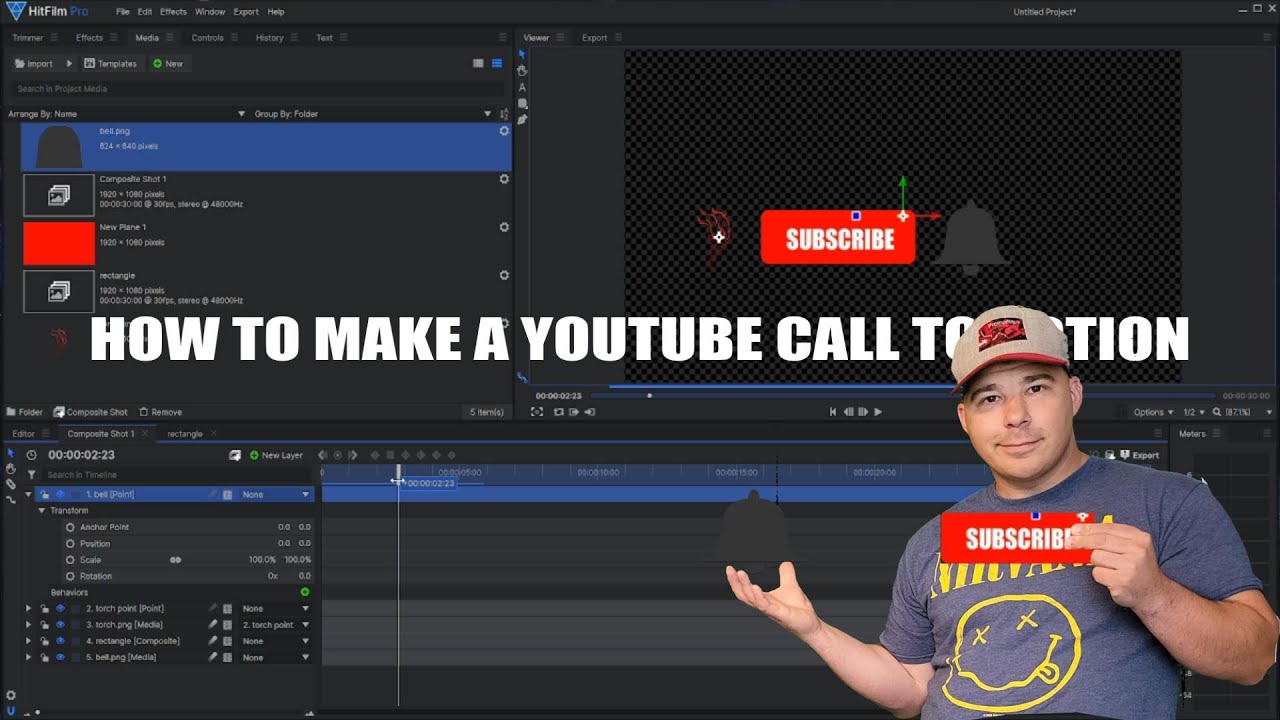Click the clock icon beside timecode

(32, 455)
